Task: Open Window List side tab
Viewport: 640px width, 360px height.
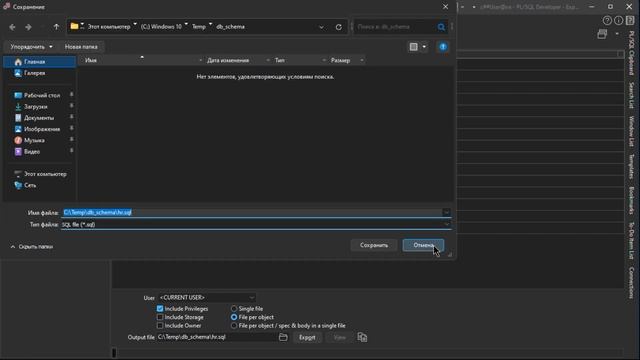Action: (x=631, y=131)
